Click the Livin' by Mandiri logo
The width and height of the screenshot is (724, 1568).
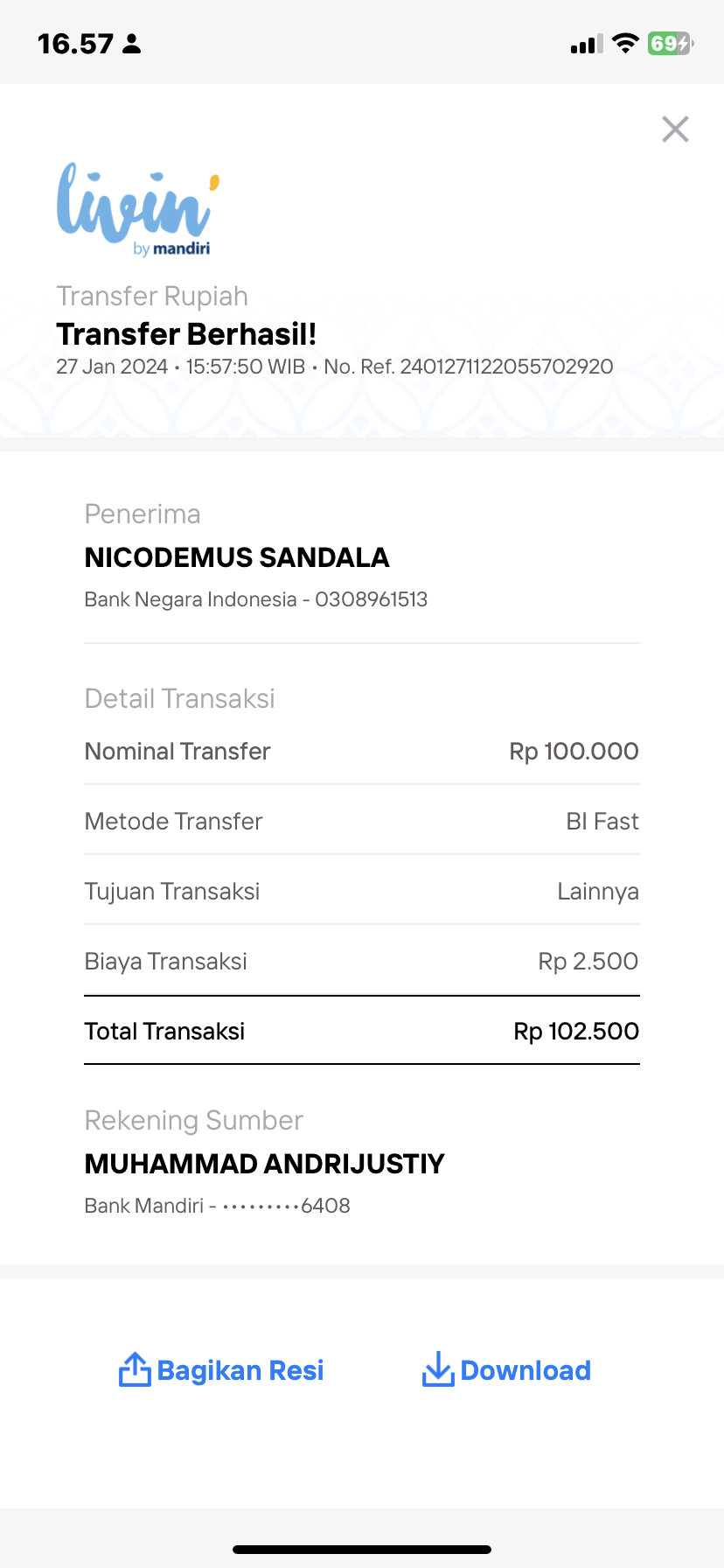[x=138, y=209]
